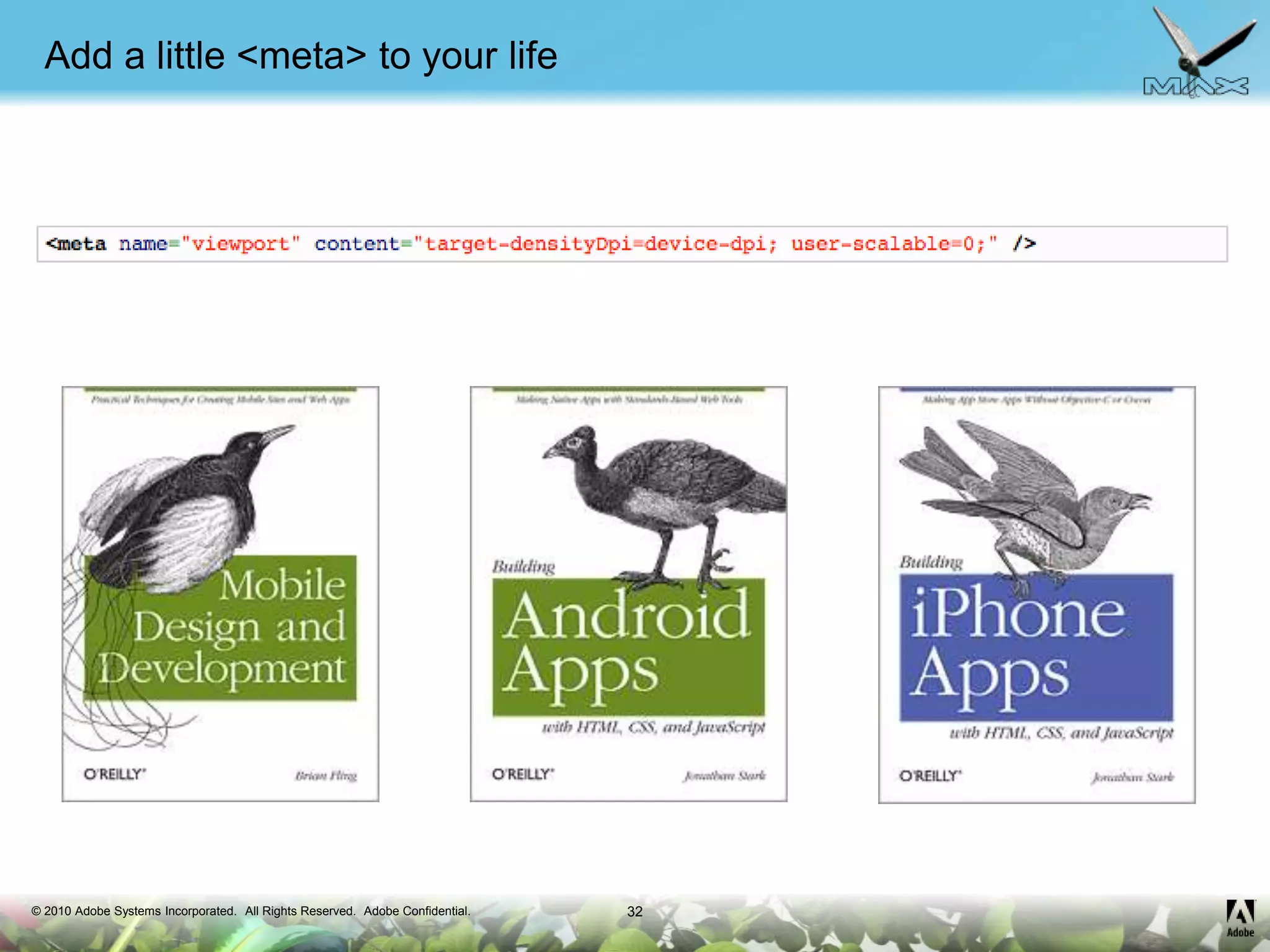Click author name on iPhone Apps cover

[x=1133, y=777]
